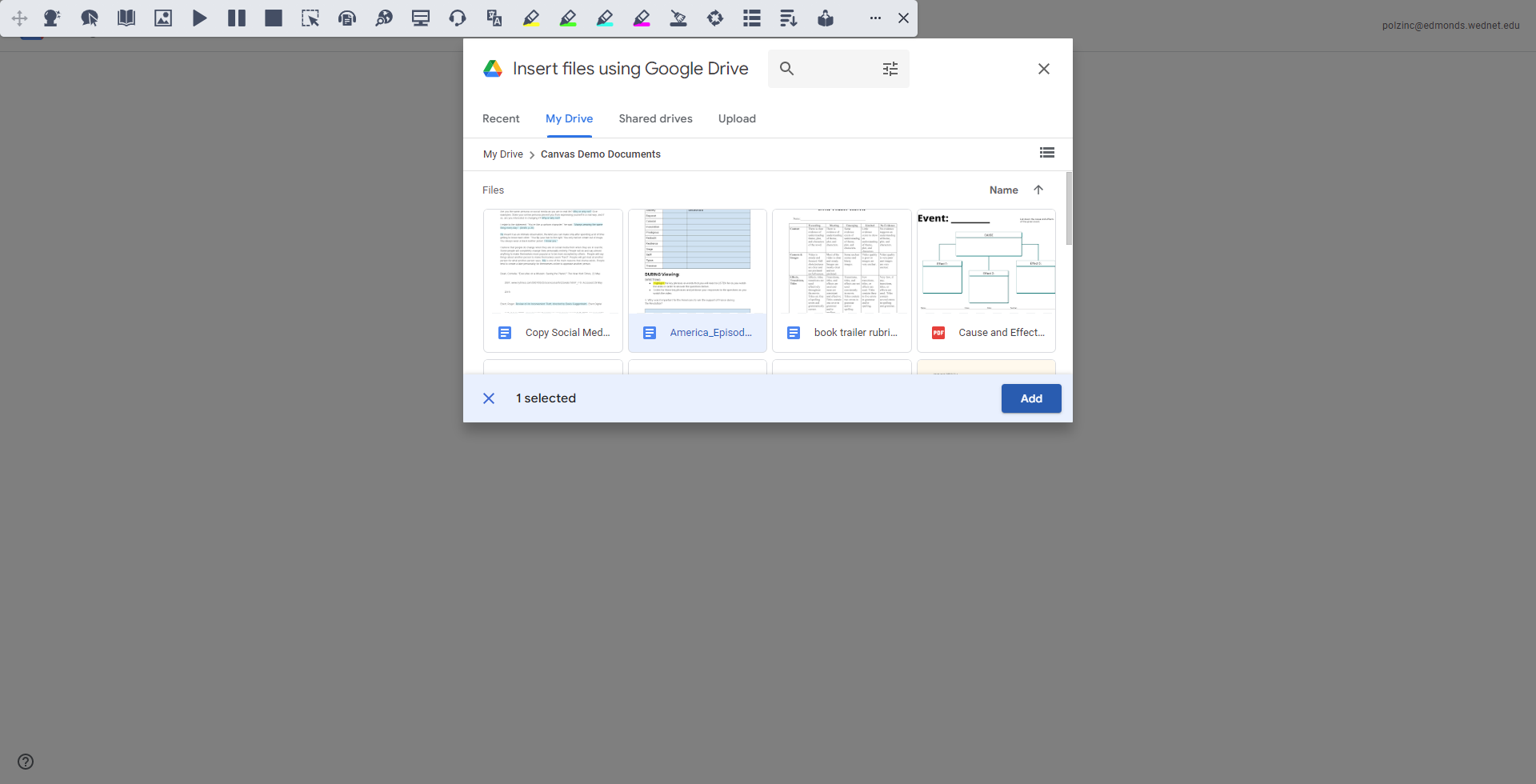The image size is (1536, 784).
Task: Stop the text-to-speech reading
Action: [x=274, y=18]
